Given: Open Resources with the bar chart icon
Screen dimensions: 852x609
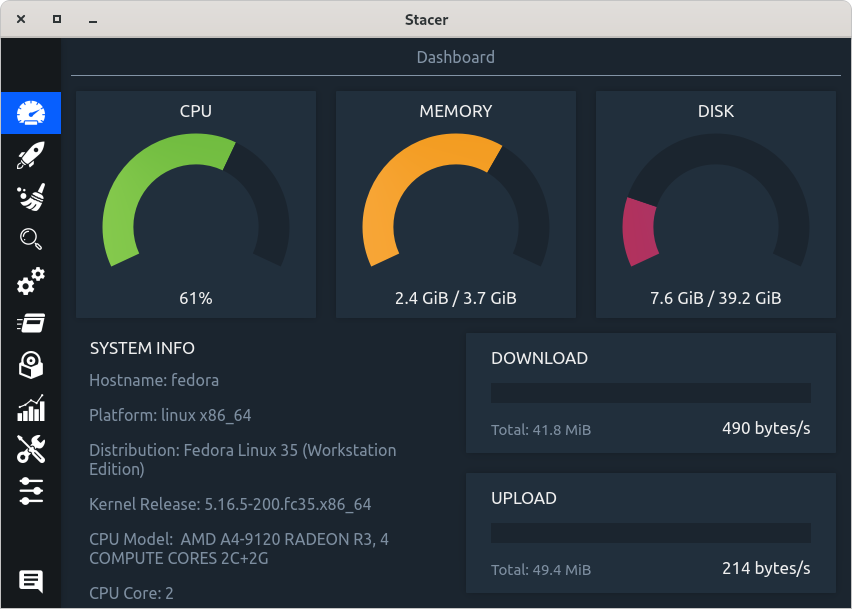Looking at the screenshot, I should tap(30, 407).
